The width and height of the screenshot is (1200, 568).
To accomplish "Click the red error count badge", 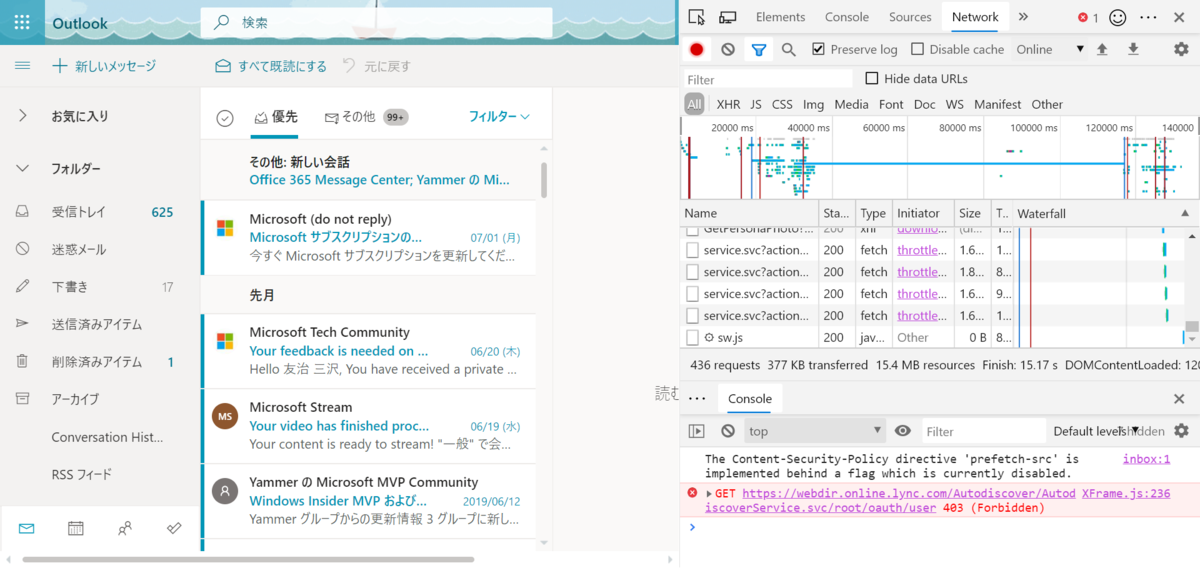I will [x=1088, y=18].
